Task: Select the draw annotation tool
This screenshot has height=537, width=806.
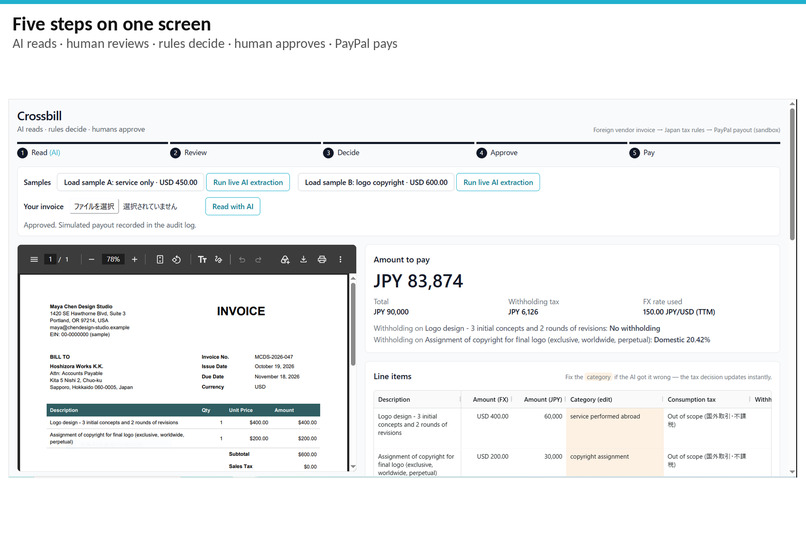Action: [218, 260]
